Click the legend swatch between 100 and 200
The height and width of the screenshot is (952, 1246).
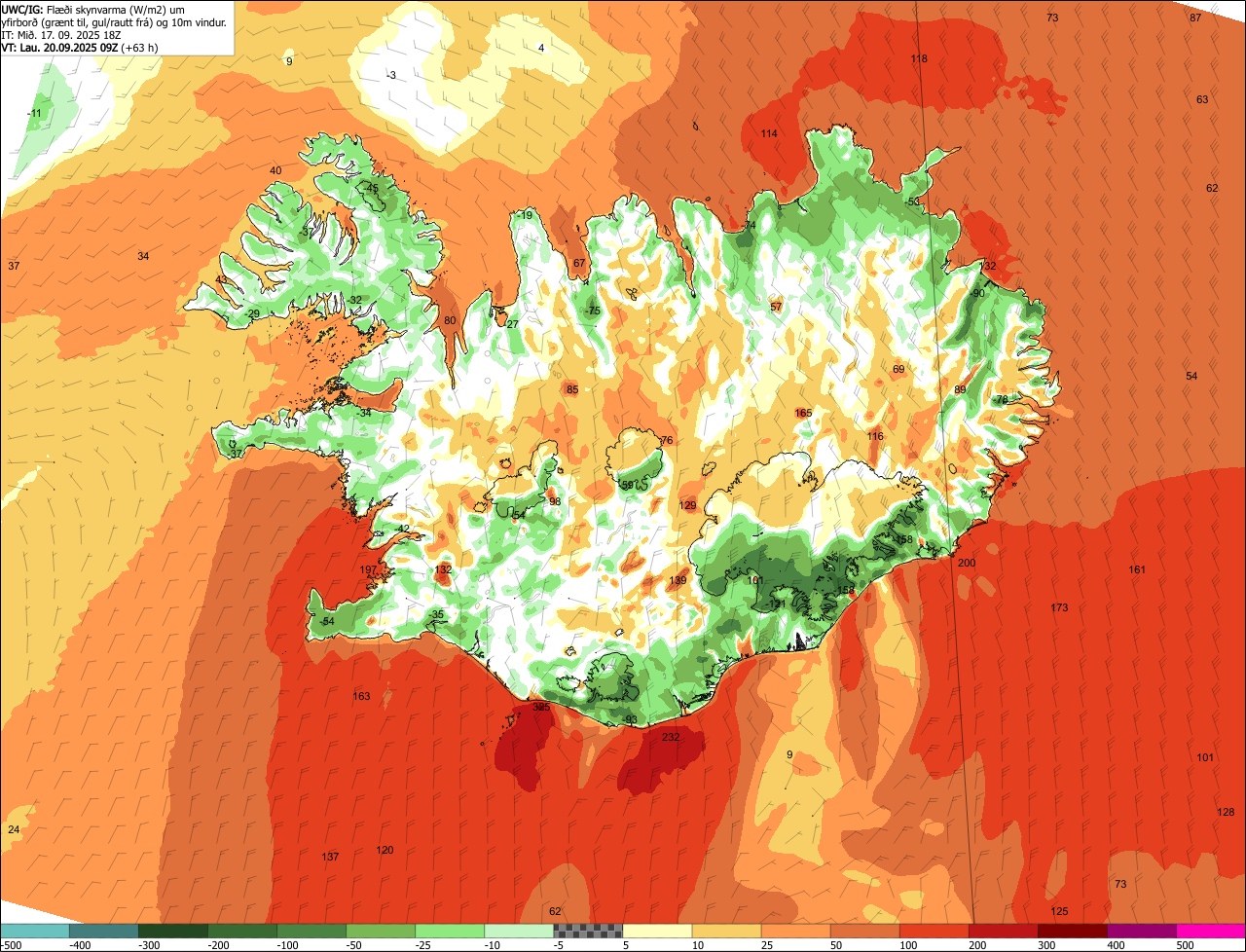[x=934, y=931]
